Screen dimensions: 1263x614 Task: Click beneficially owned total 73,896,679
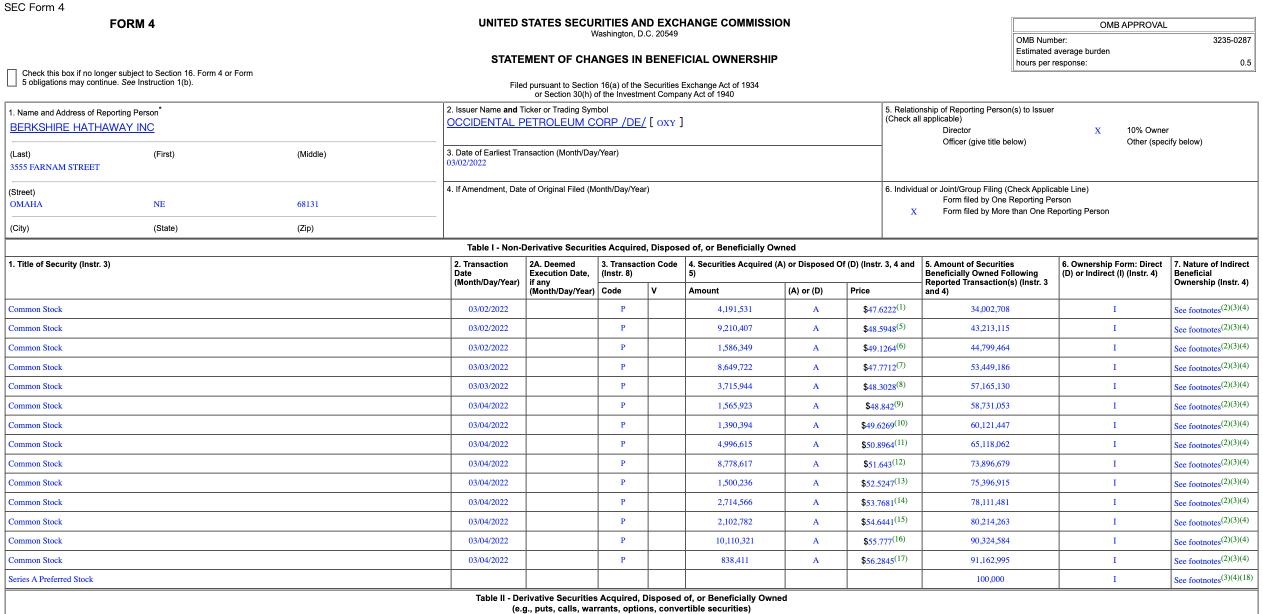coord(990,464)
